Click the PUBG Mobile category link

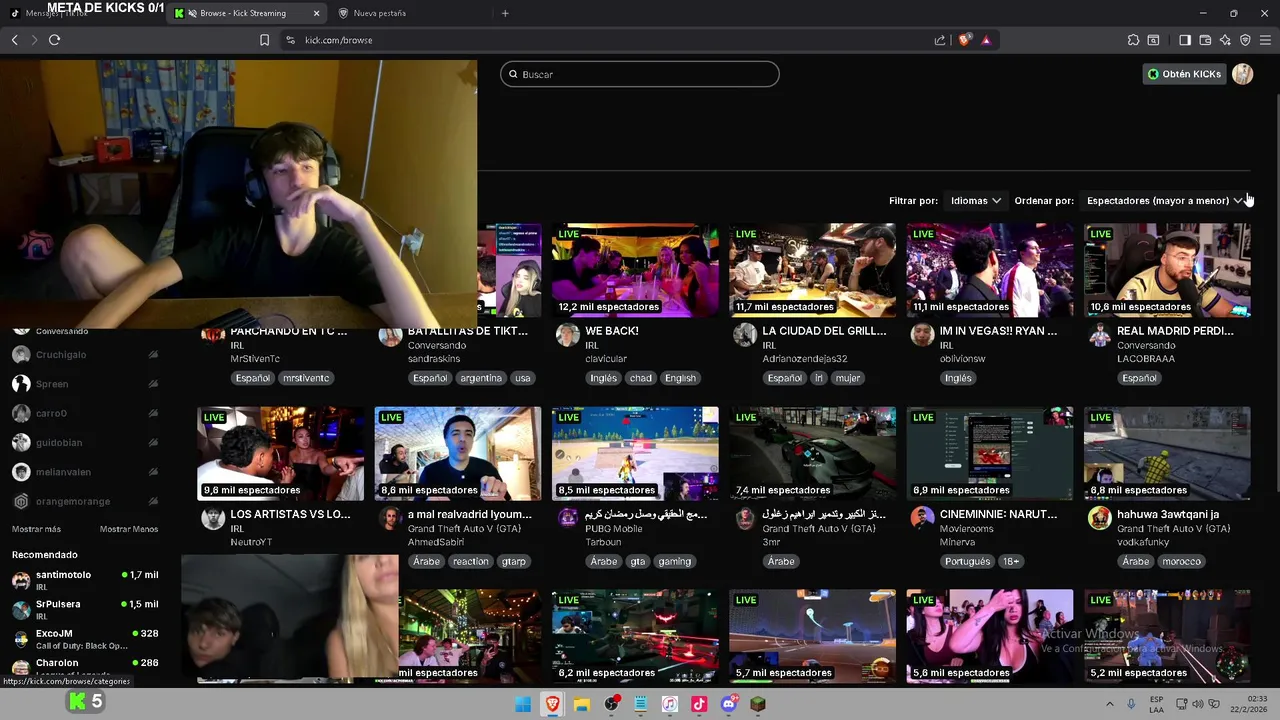[x=613, y=529]
